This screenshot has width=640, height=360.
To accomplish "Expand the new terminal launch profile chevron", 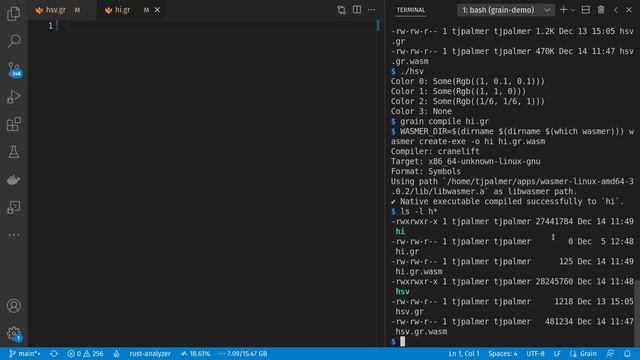I will click(x=573, y=10).
